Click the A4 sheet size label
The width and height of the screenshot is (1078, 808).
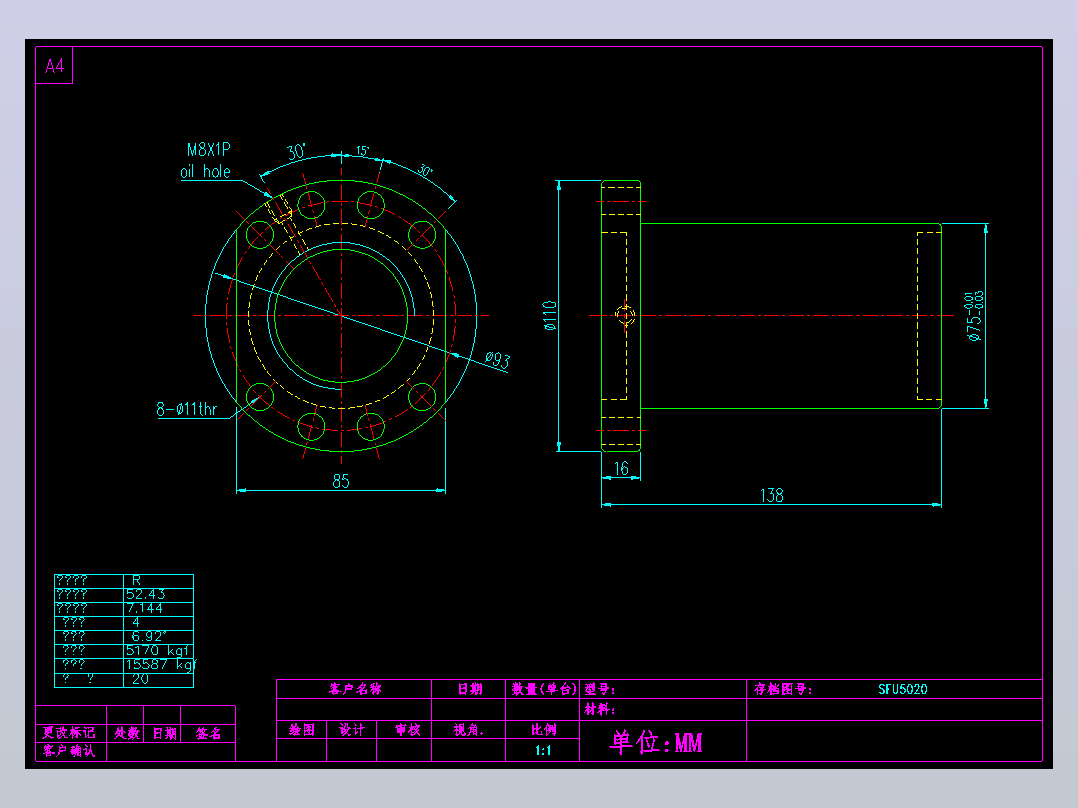point(54,66)
